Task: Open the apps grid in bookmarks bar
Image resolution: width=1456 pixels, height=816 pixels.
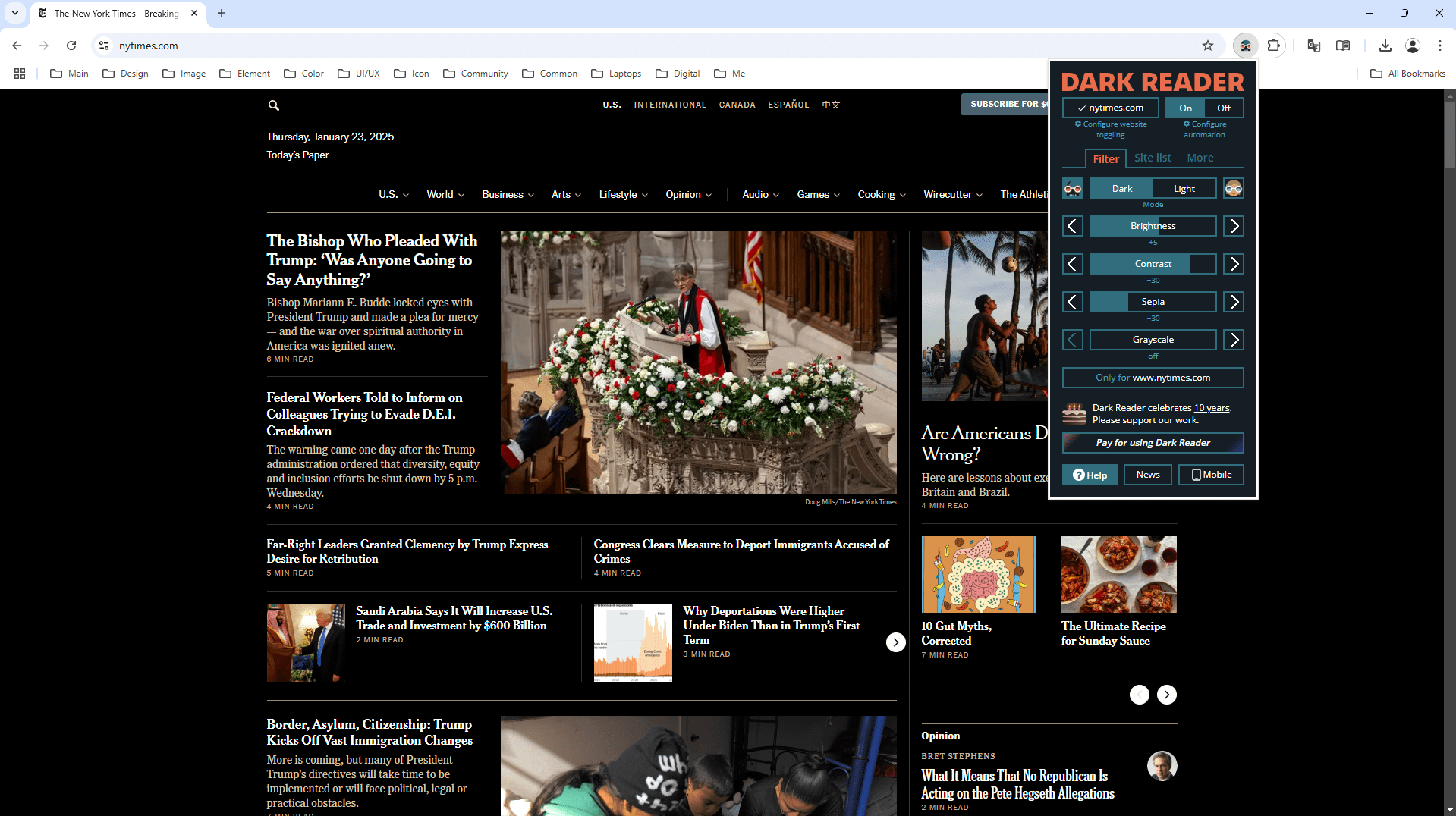Action: tap(20, 74)
